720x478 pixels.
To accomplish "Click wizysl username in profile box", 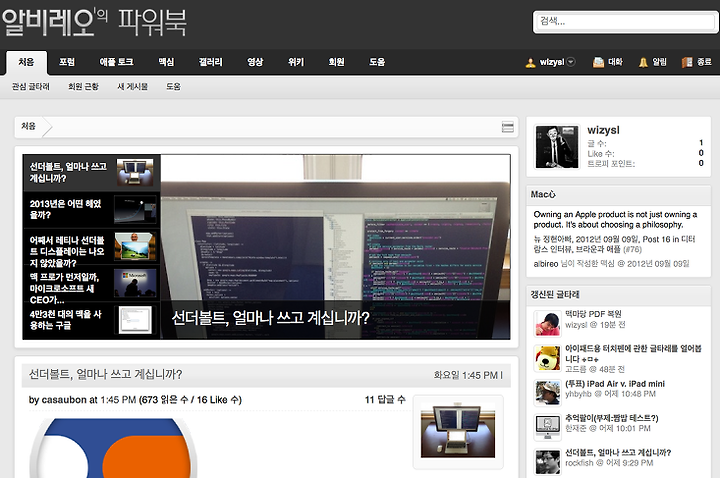I will tap(603, 130).
